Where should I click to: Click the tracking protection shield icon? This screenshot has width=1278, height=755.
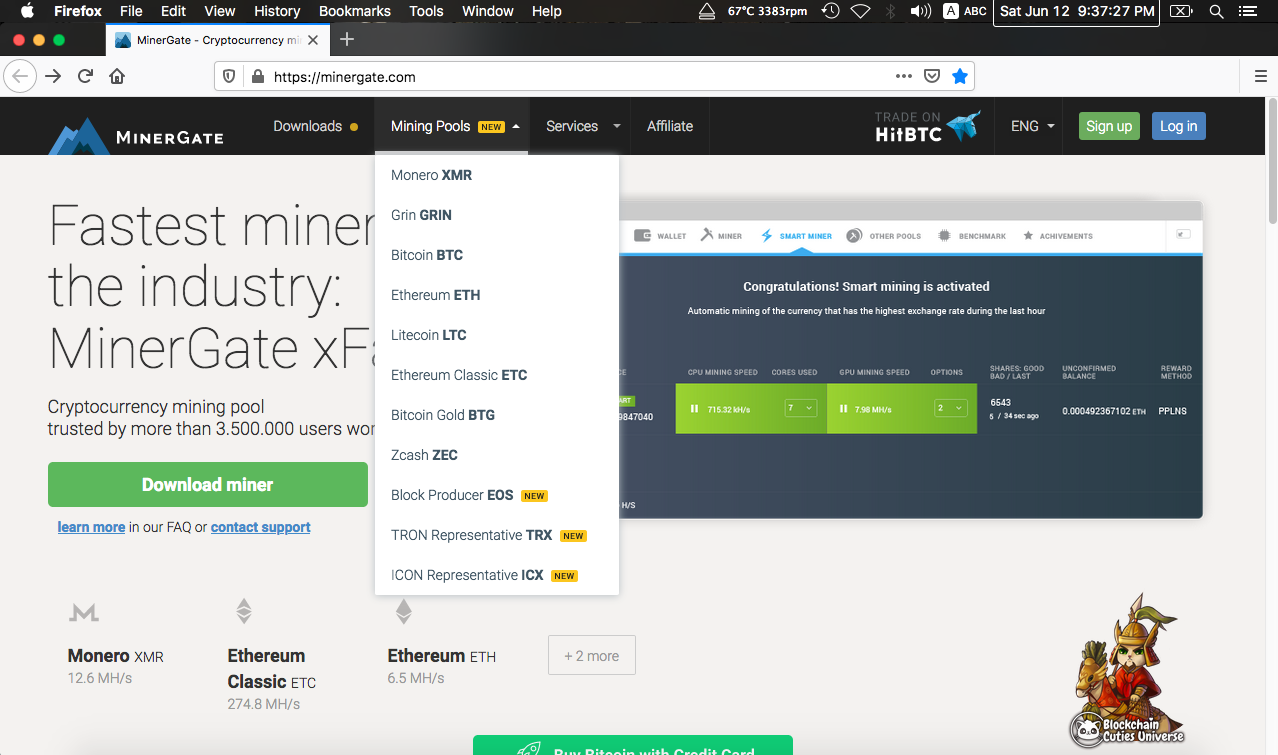[x=229, y=77]
